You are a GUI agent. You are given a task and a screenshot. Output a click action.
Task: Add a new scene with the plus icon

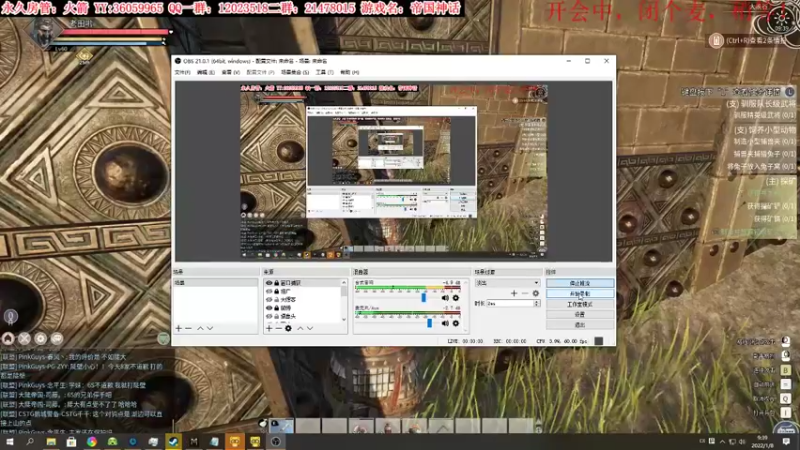click(x=179, y=328)
